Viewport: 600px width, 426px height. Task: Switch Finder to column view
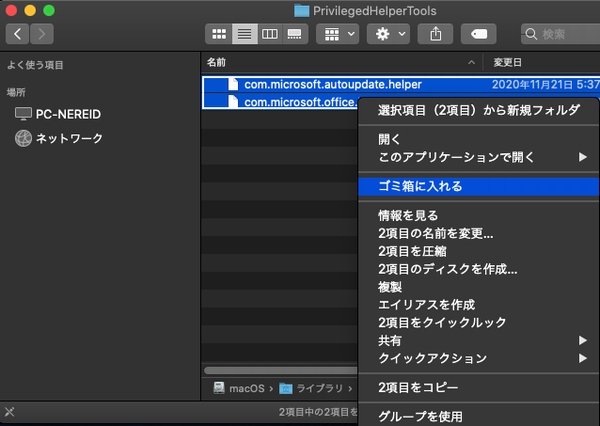coord(270,34)
